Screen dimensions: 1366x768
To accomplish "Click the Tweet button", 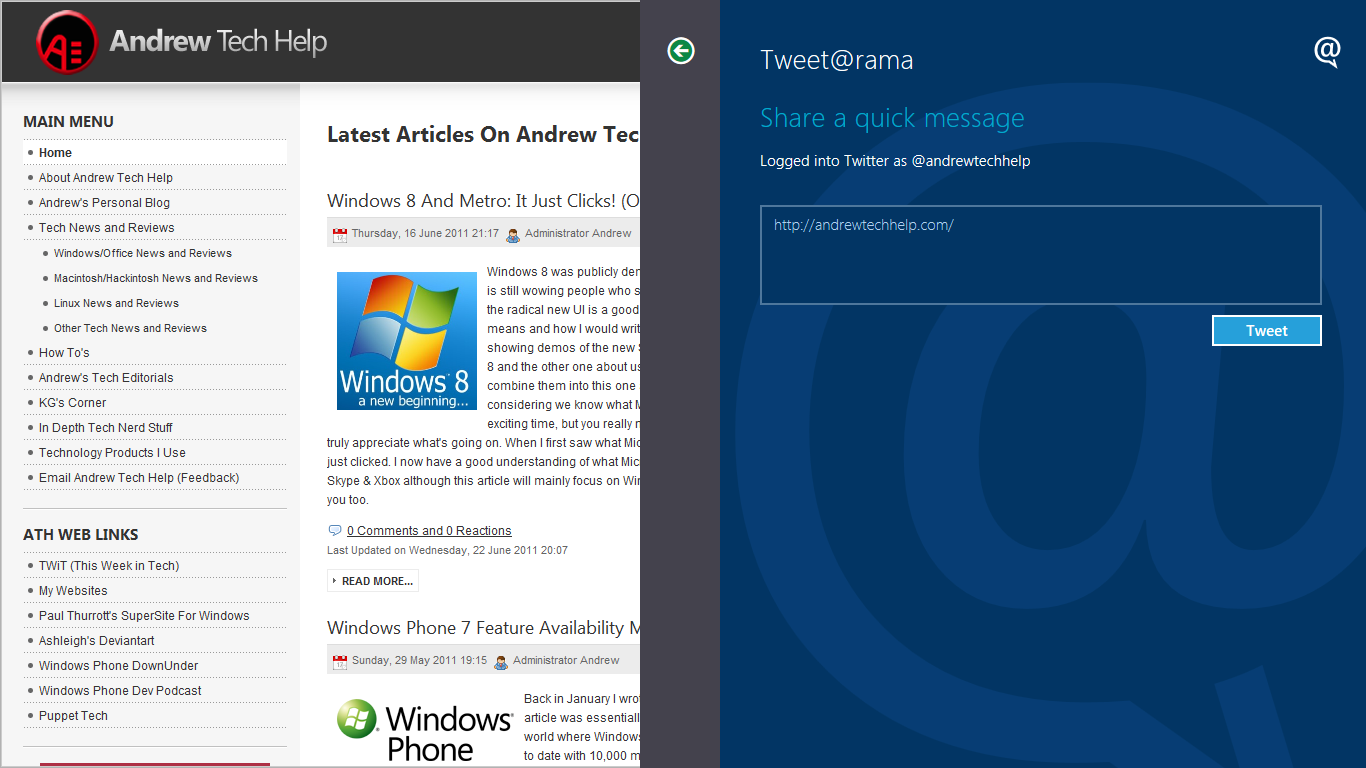I will [x=1267, y=331].
